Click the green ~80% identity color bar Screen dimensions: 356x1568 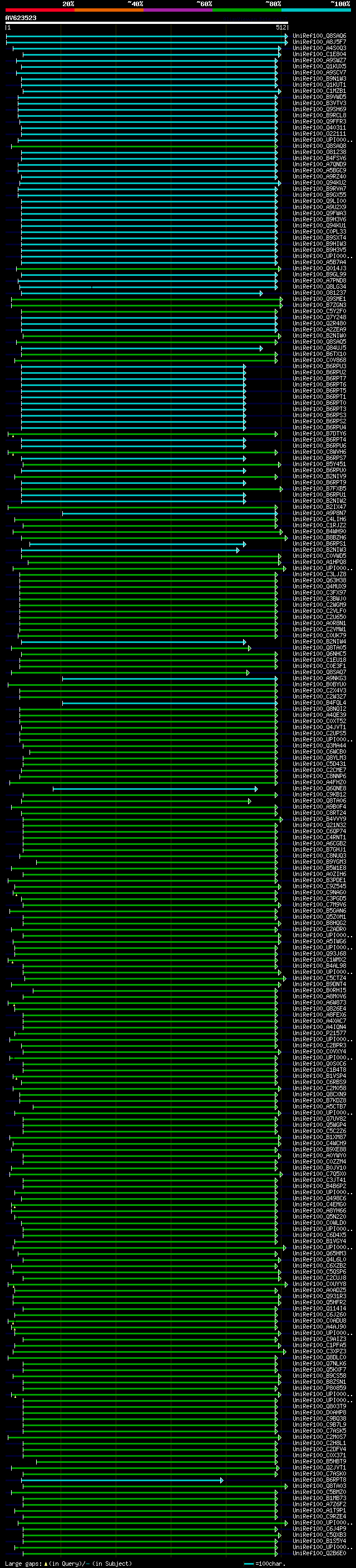click(x=247, y=10)
